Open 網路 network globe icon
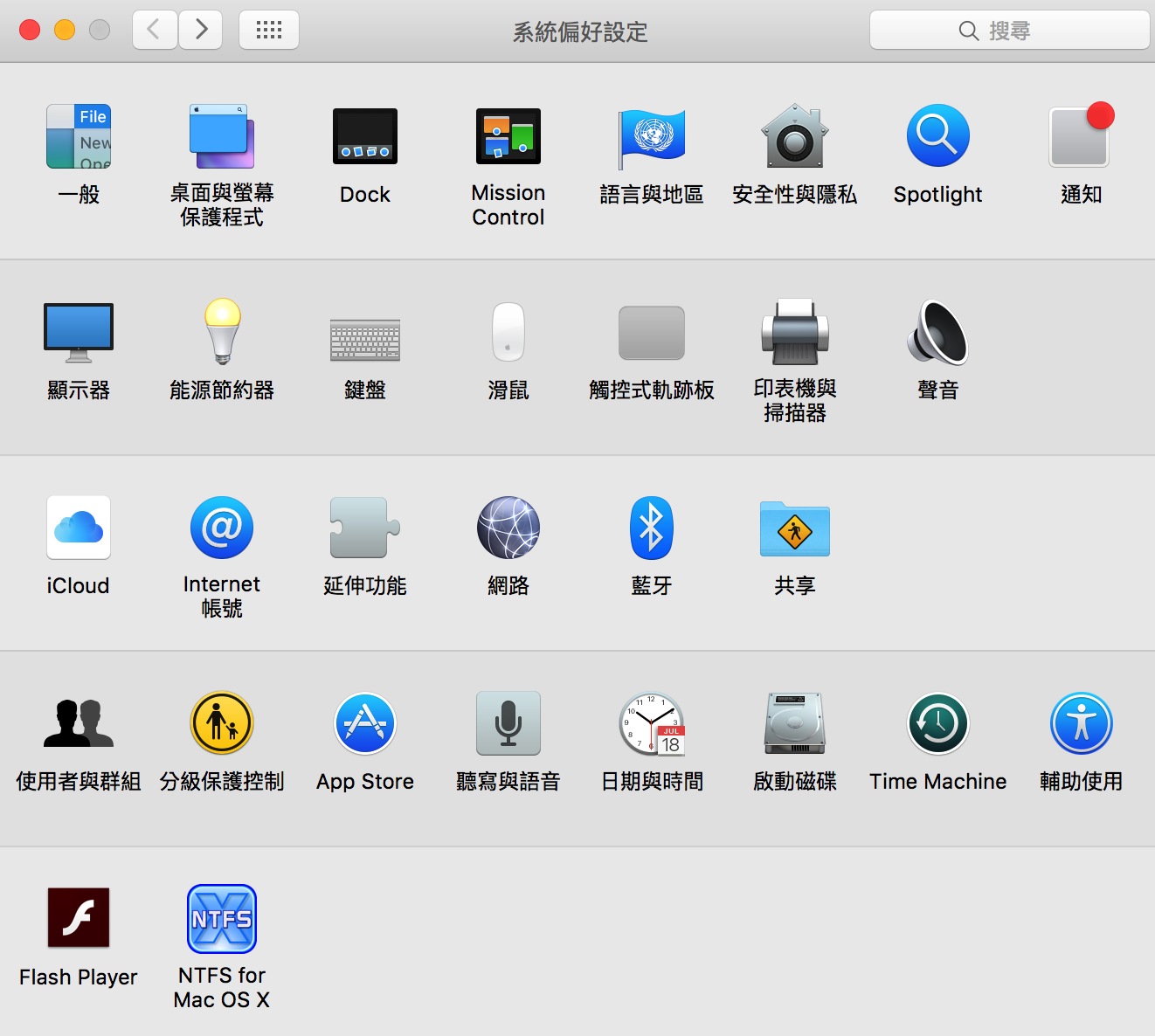The height and width of the screenshot is (1036, 1155). click(x=508, y=528)
